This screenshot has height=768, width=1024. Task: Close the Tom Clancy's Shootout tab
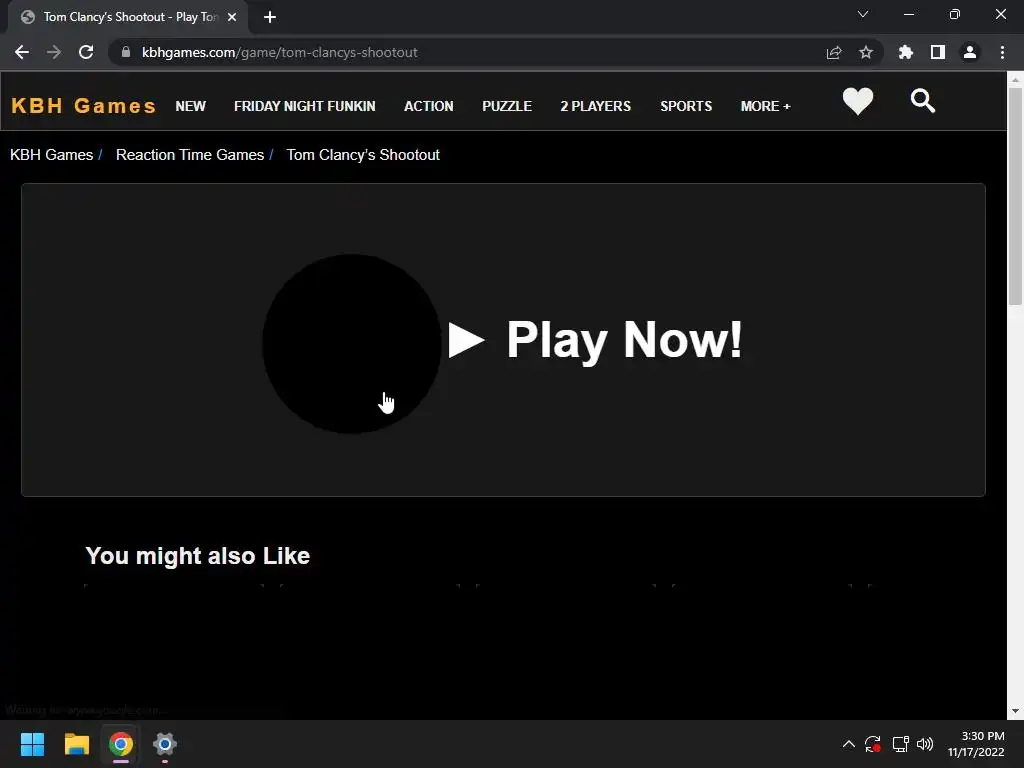click(232, 17)
